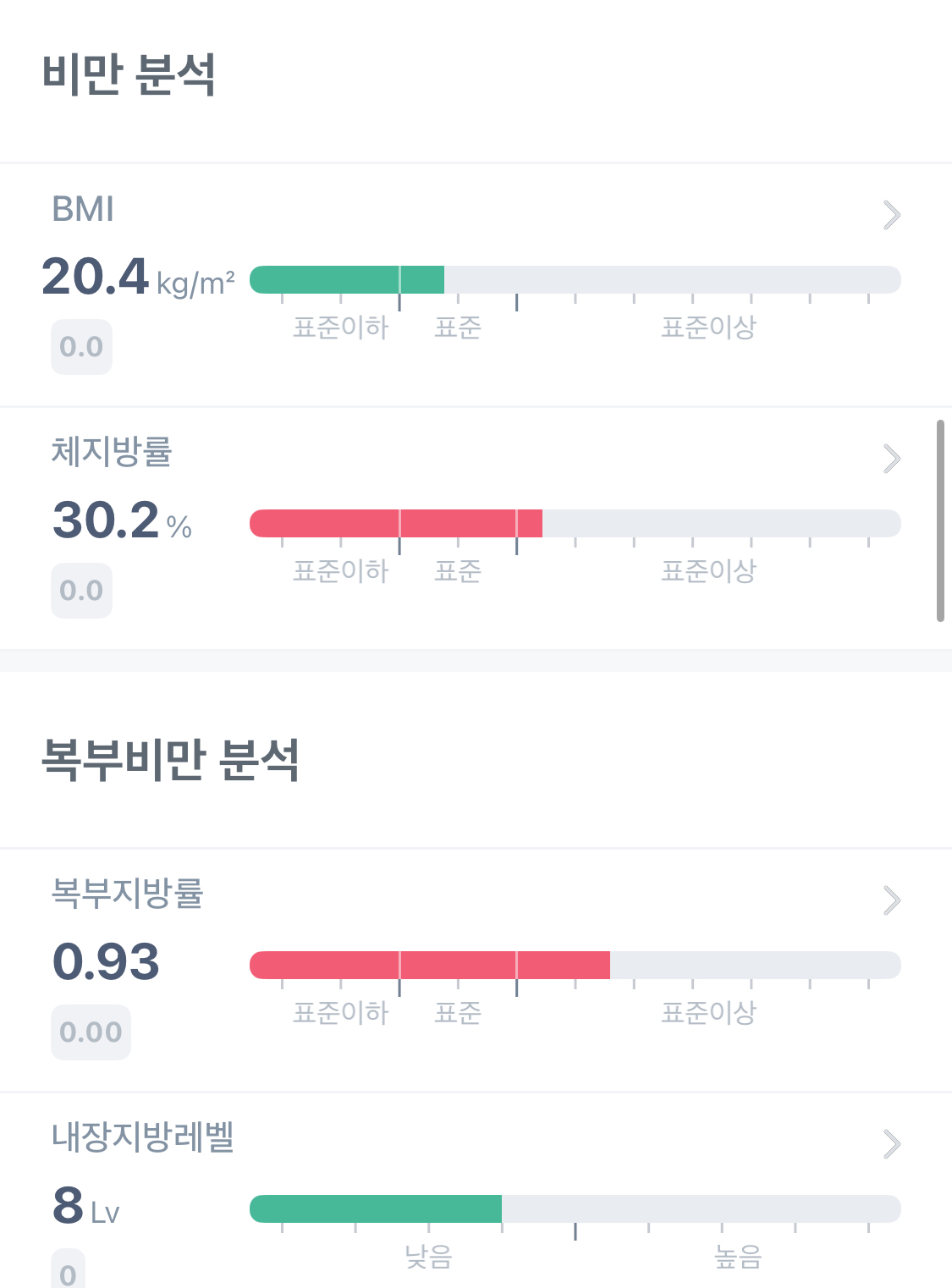Open BMI details chevron arrow
The width and height of the screenshot is (952, 1288).
(x=891, y=215)
